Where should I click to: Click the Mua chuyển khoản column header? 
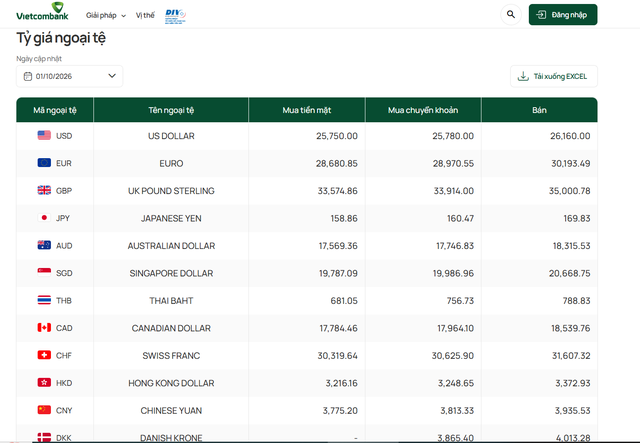[423, 110]
